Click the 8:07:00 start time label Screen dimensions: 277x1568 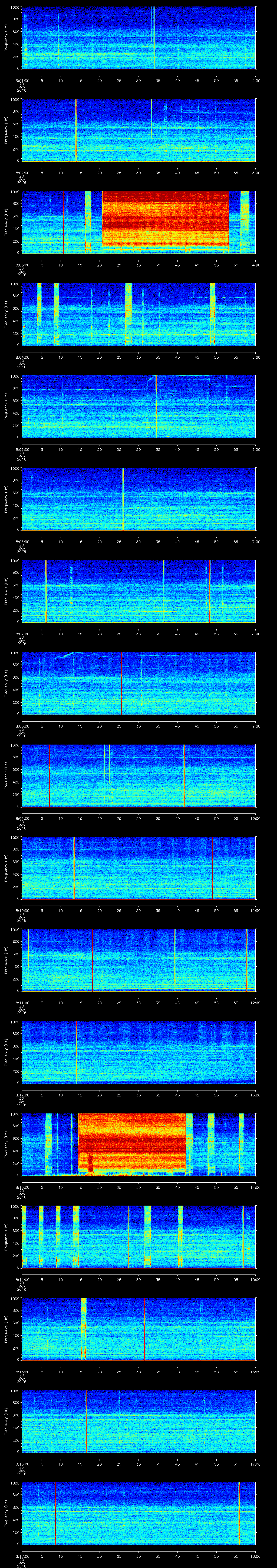tap(22, 634)
